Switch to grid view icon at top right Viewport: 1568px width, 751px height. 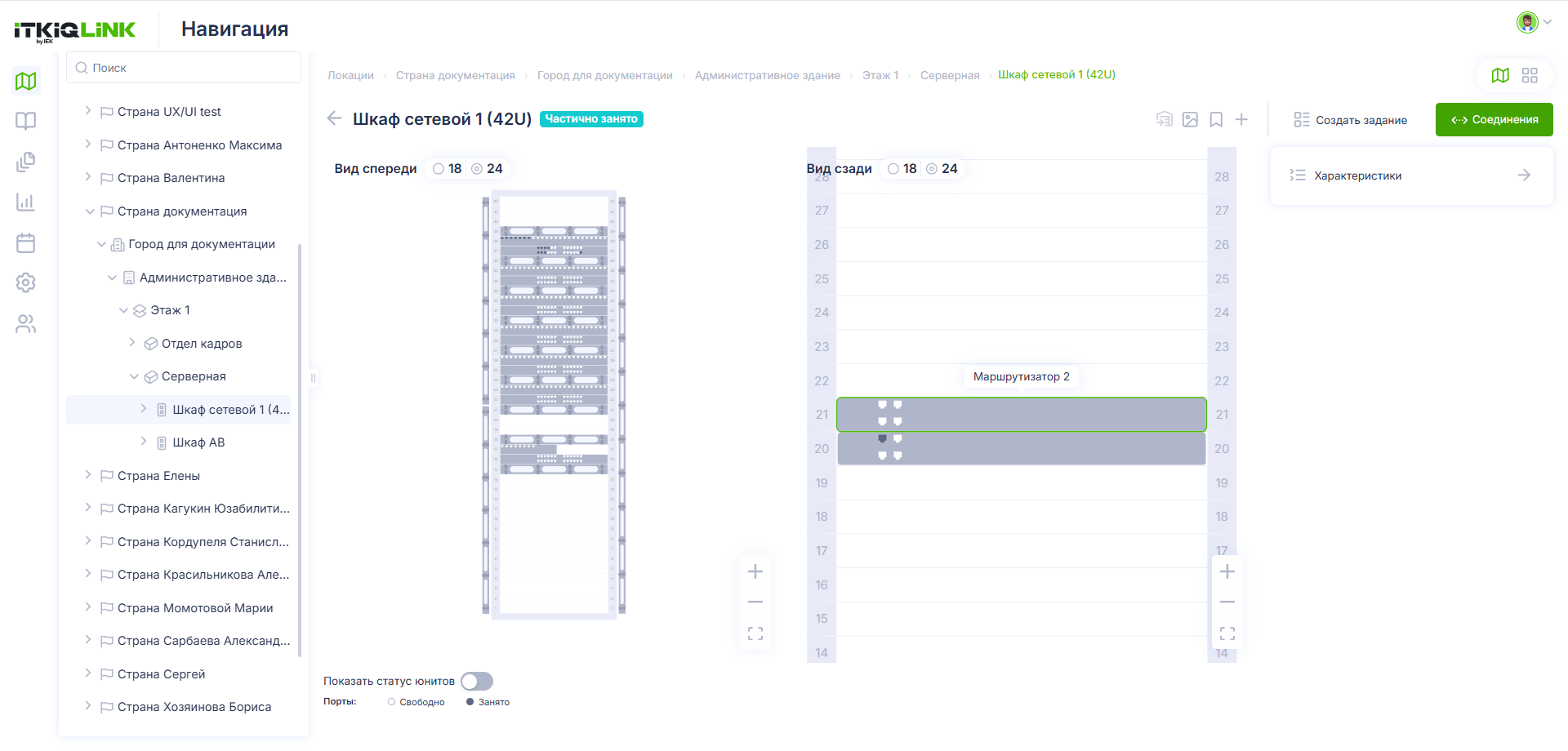click(1530, 75)
